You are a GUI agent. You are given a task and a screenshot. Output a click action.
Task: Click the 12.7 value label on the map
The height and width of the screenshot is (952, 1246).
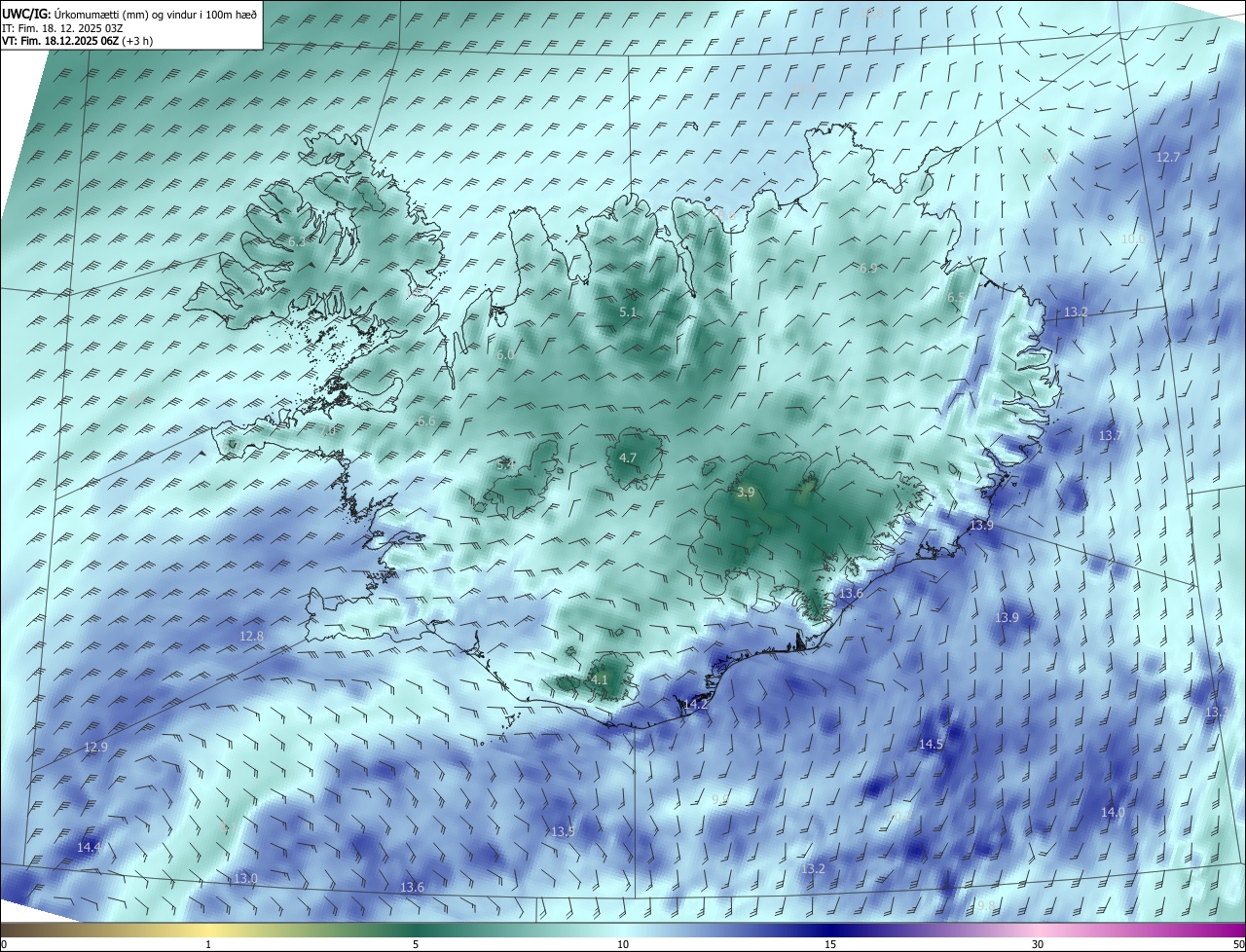pos(1168,157)
